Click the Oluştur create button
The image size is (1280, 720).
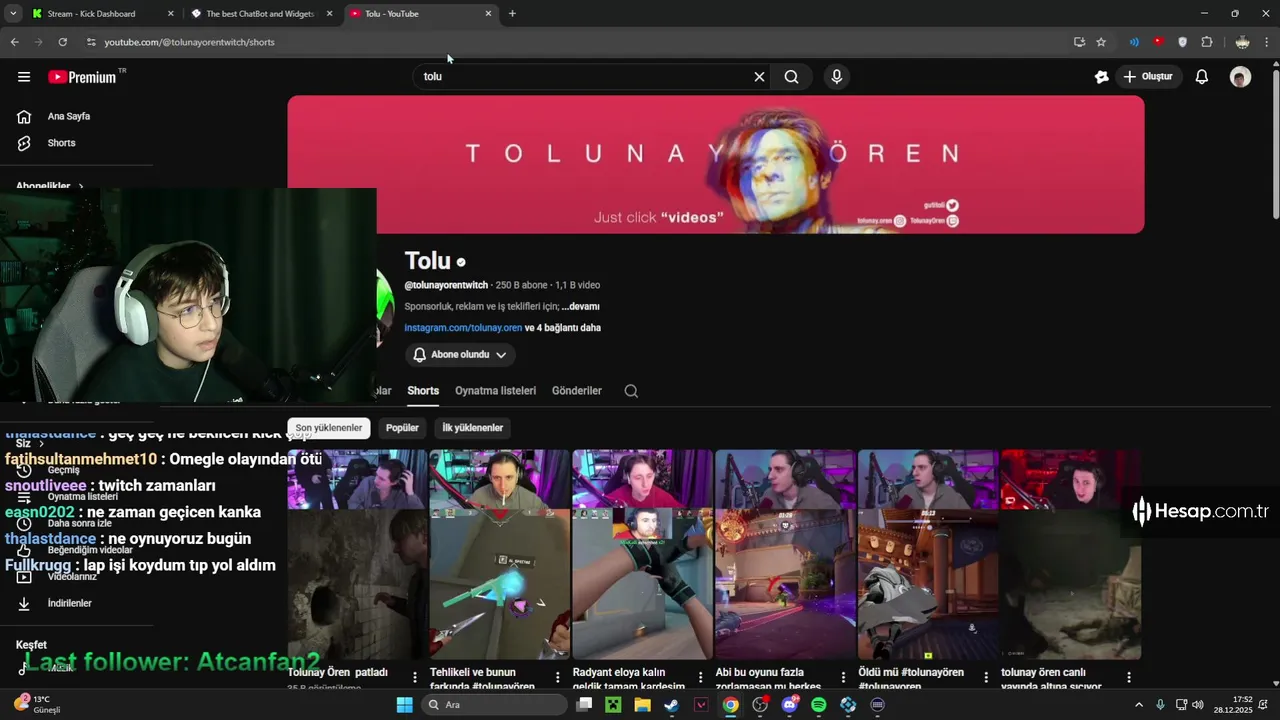[x=1149, y=77]
